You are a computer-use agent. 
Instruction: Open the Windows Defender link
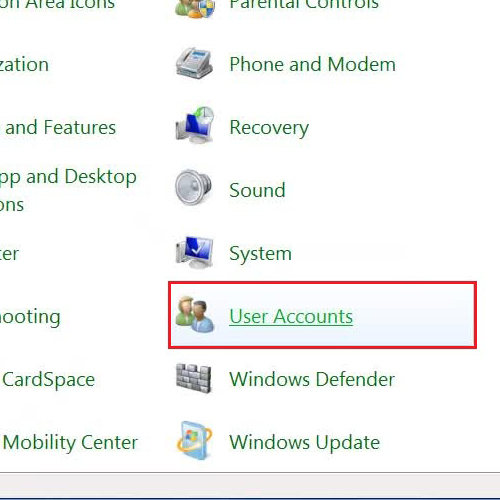tap(312, 379)
